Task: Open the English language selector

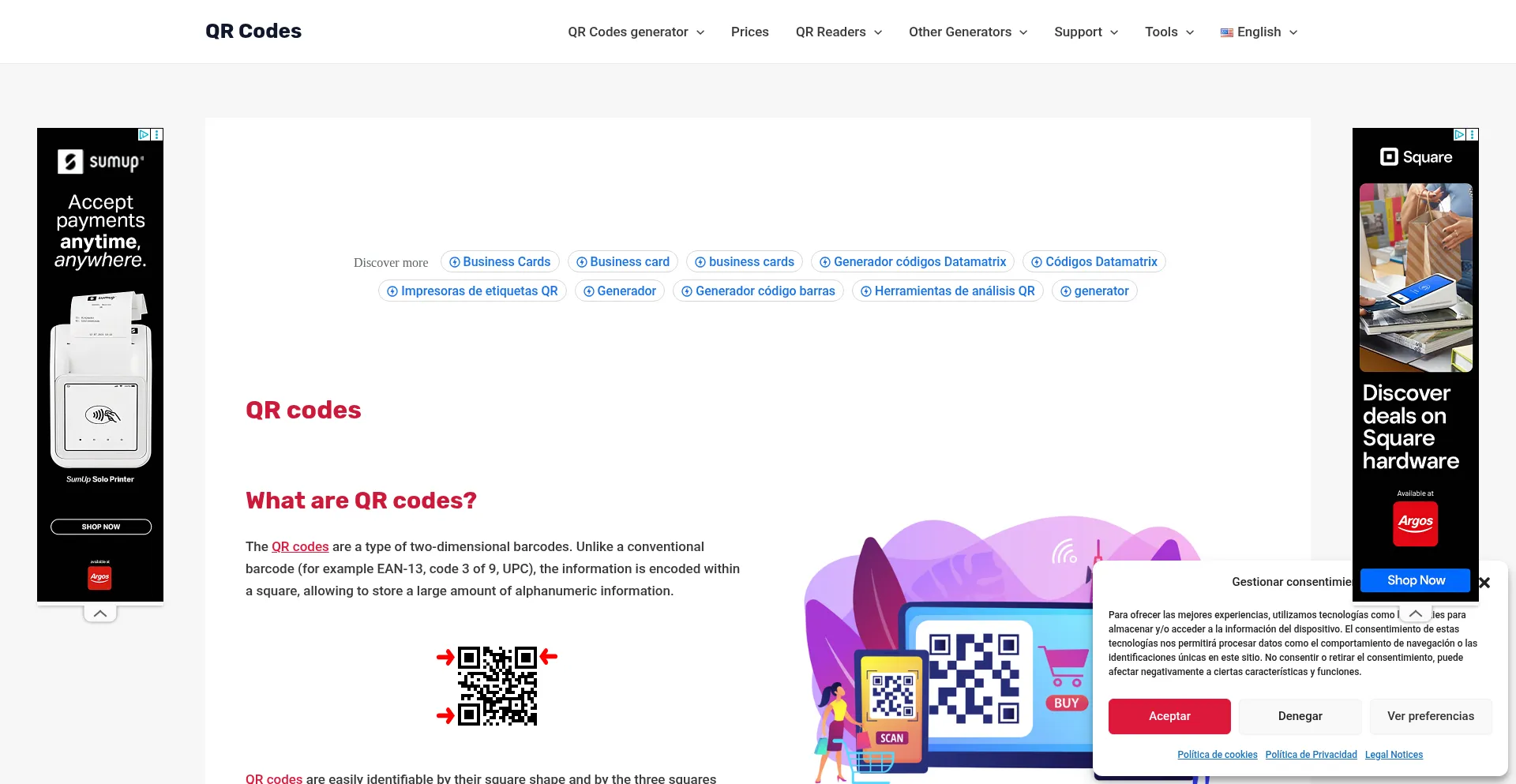Action: coord(1259,32)
